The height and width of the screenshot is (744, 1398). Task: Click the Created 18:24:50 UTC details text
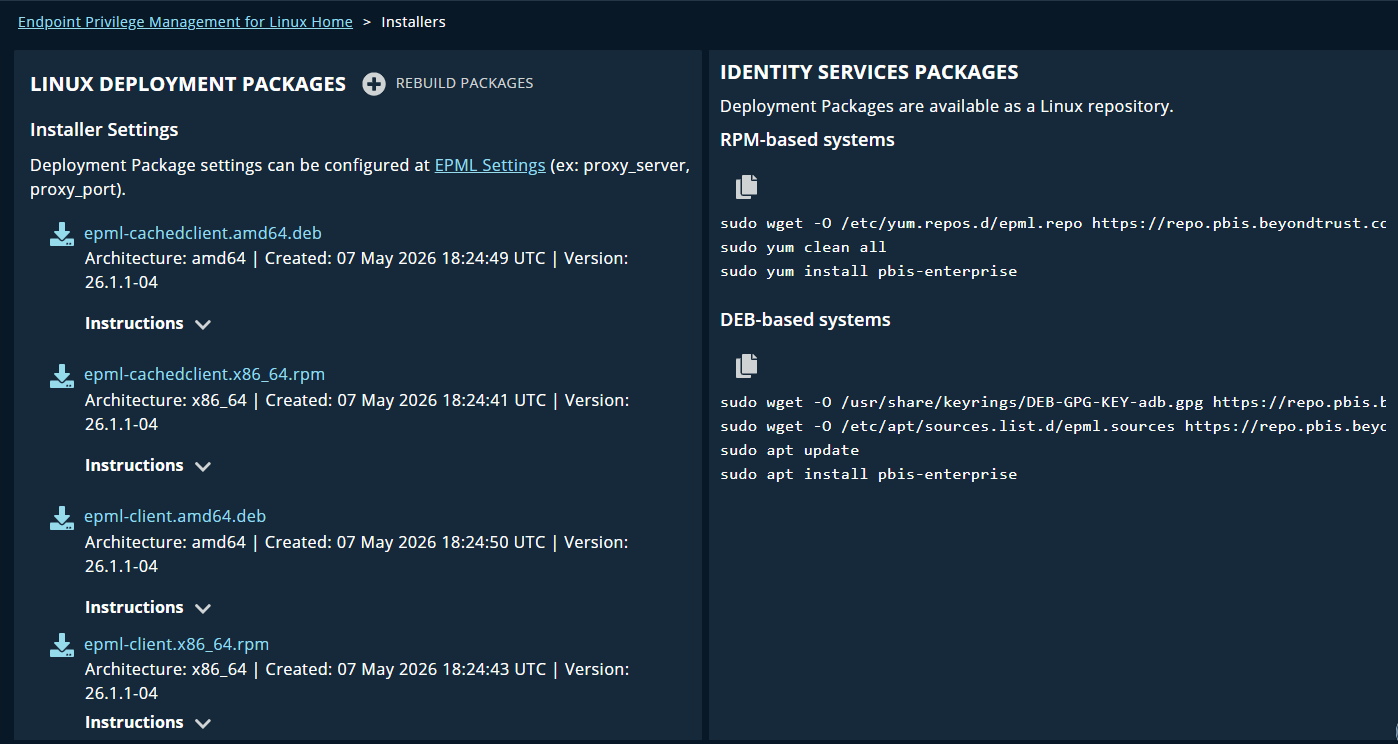point(356,554)
